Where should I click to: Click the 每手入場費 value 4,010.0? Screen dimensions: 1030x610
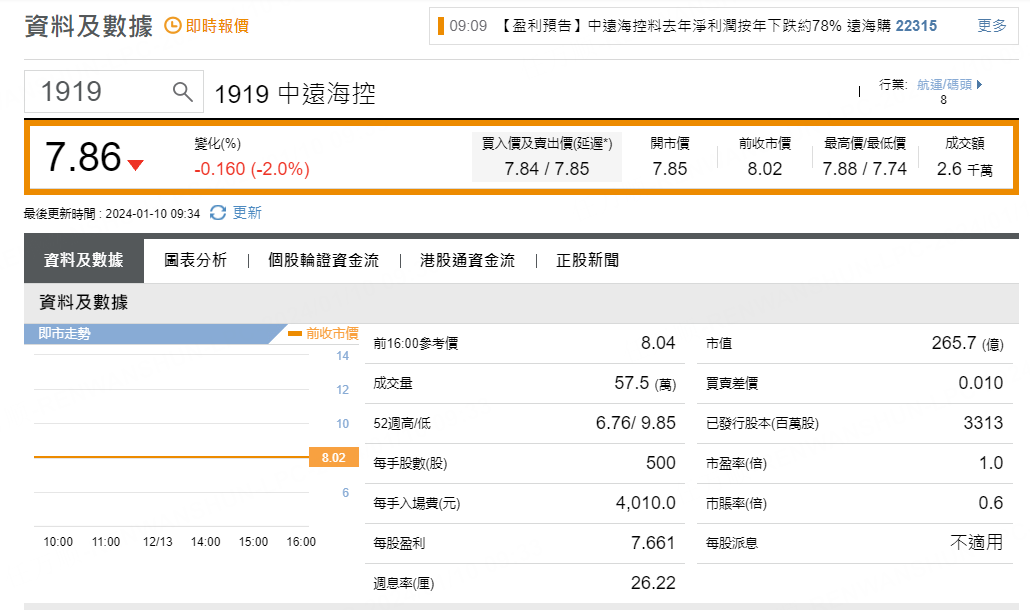(x=645, y=503)
